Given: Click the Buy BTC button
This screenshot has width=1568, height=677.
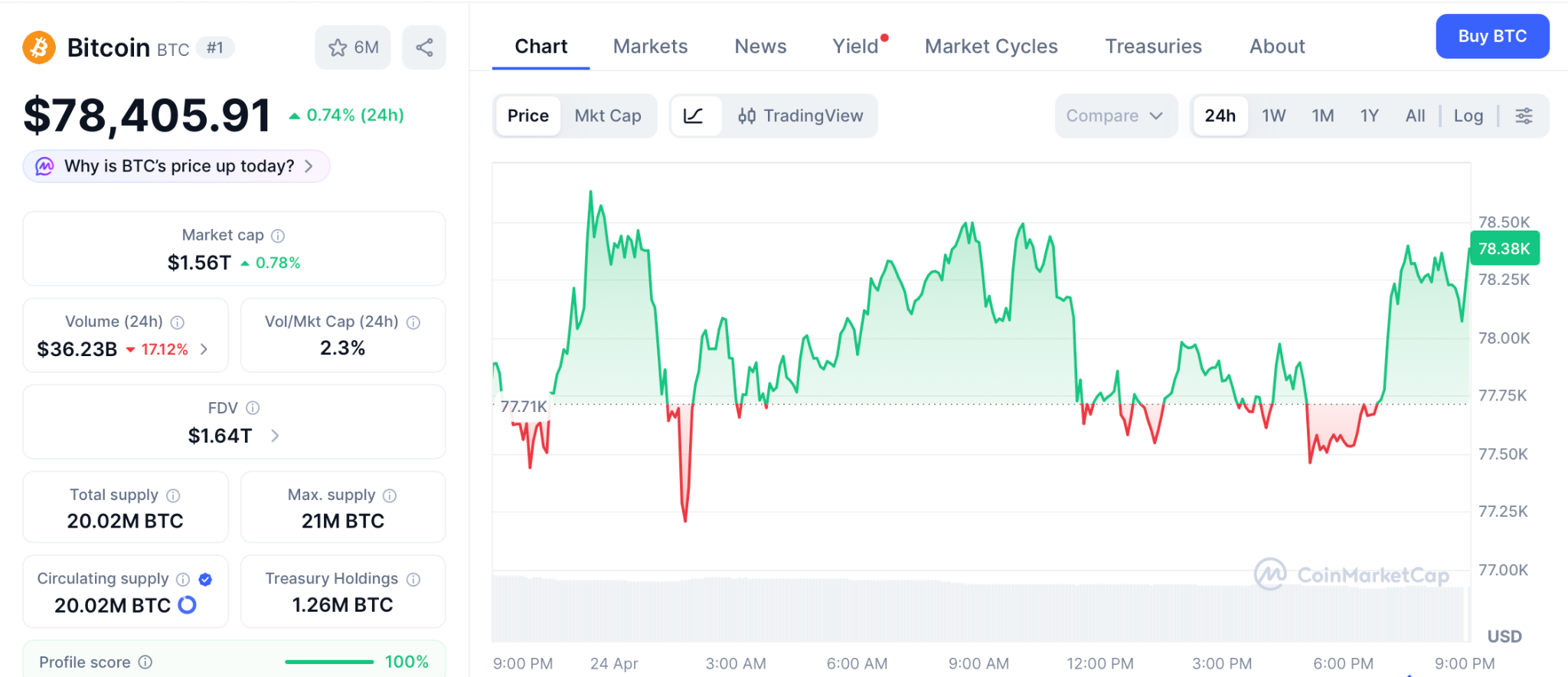Looking at the screenshot, I should pyautogui.click(x=1491, y=36).
